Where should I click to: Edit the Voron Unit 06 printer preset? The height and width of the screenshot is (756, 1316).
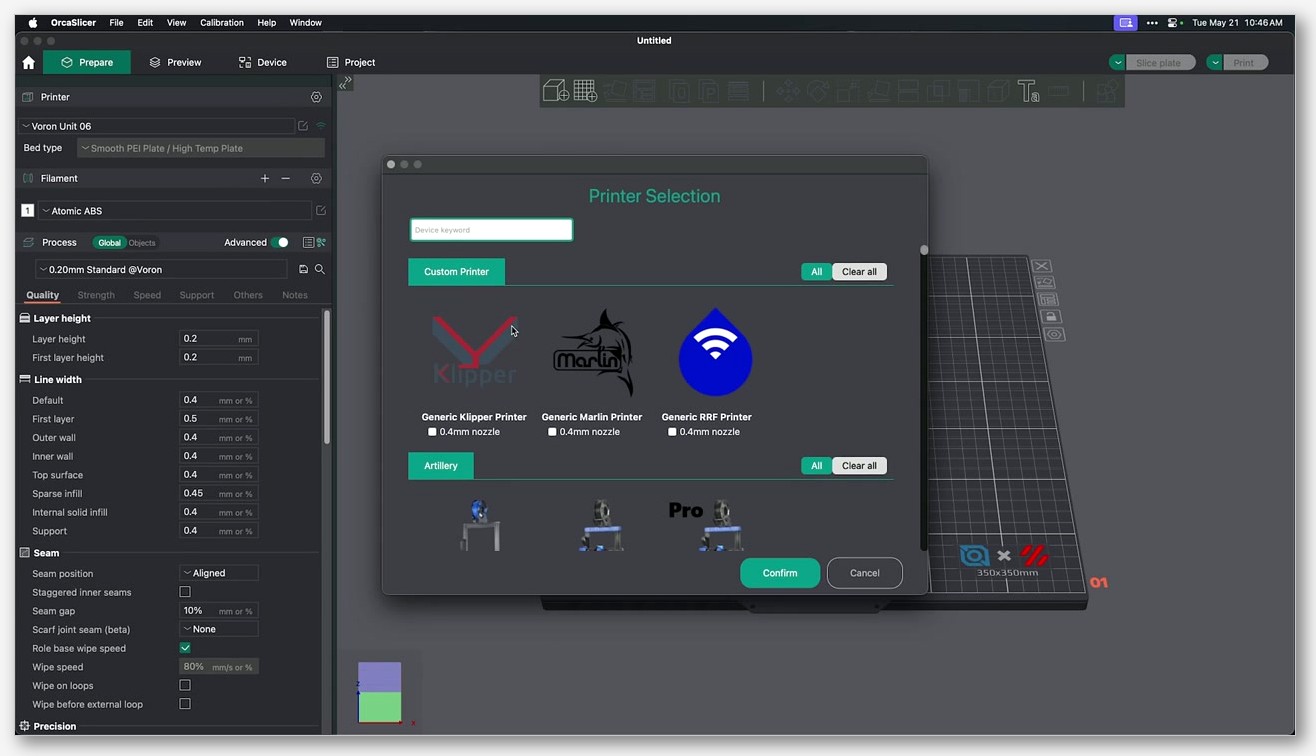(x=303, y=126)
